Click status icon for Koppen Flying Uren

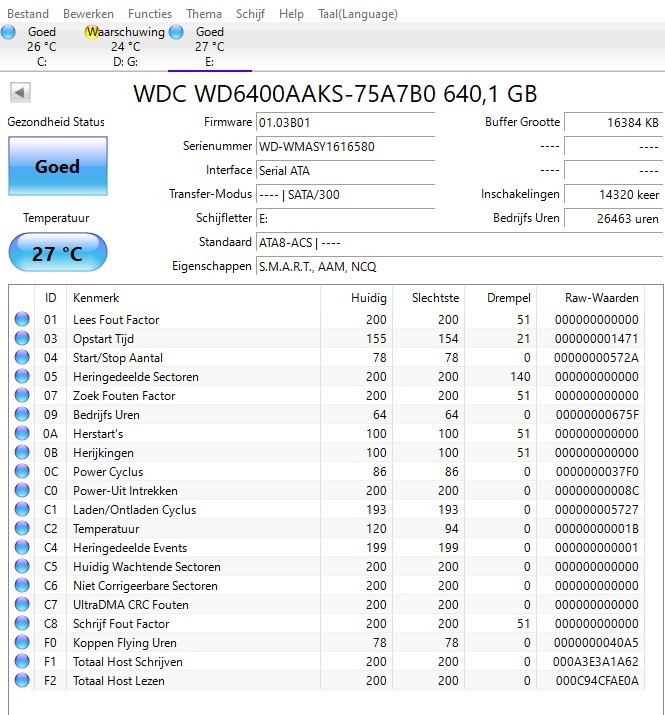(x=22, y=642)
